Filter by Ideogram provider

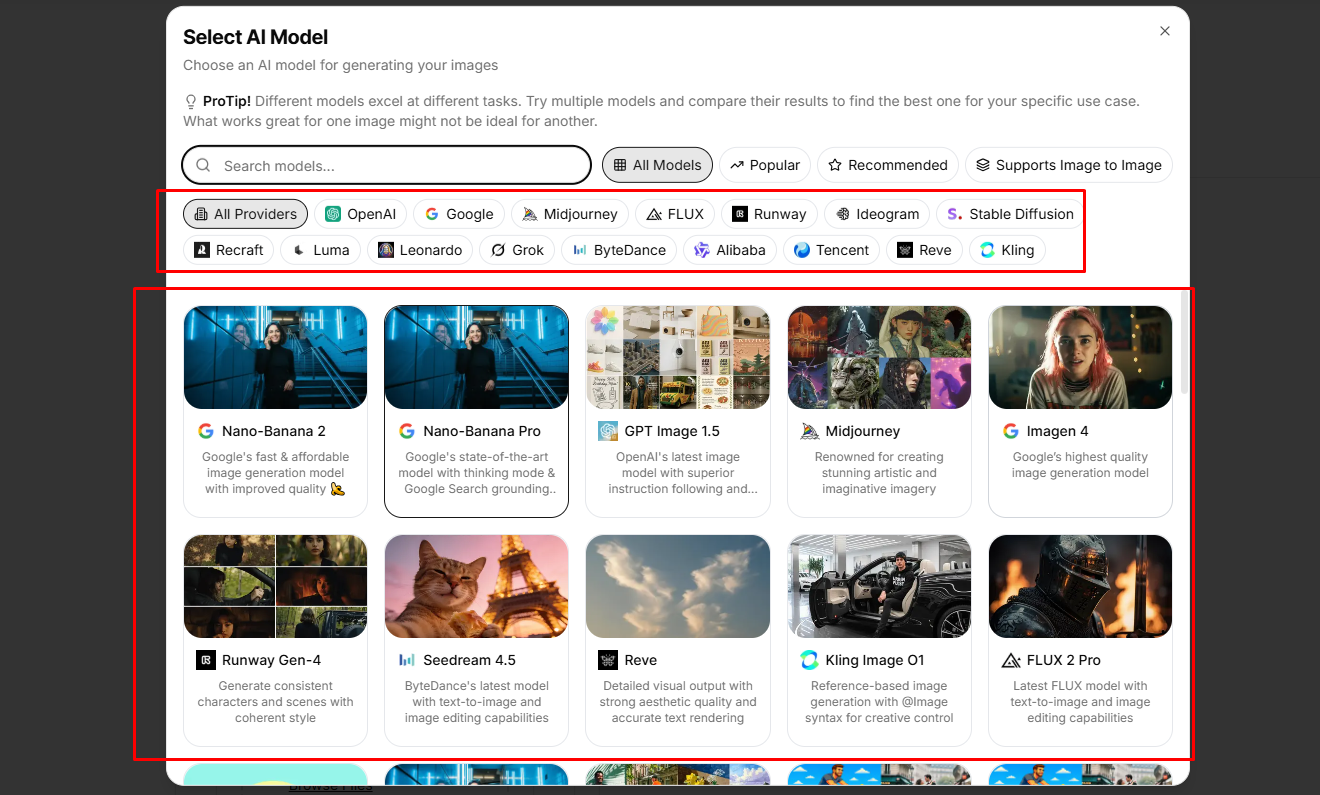[x=877, y=214]
